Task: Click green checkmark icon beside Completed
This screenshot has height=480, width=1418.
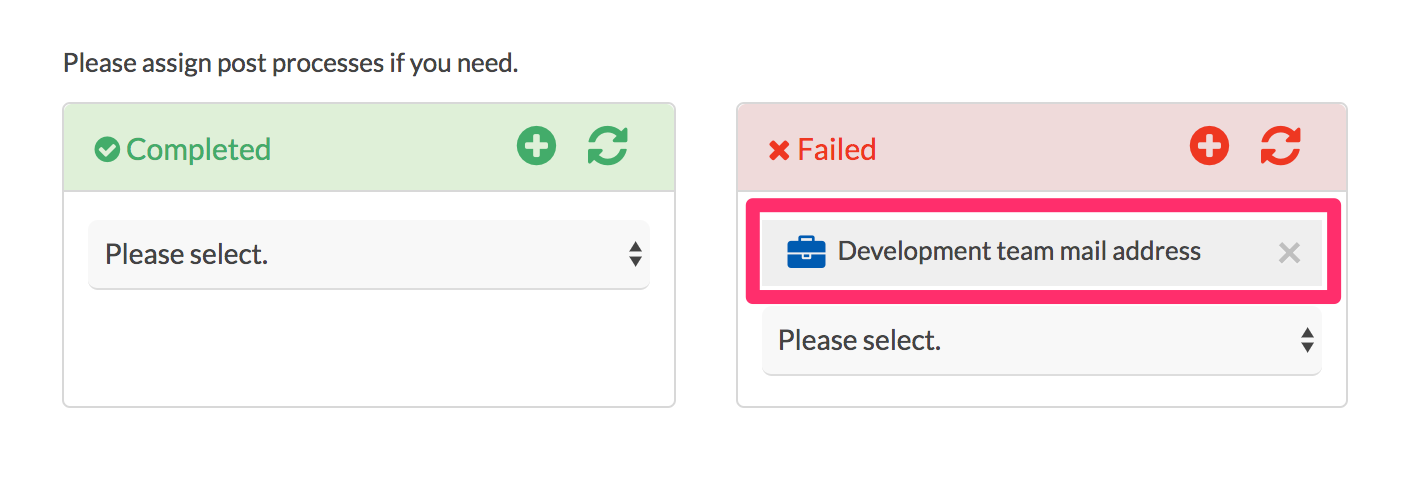Action: [x=107, y=150]
